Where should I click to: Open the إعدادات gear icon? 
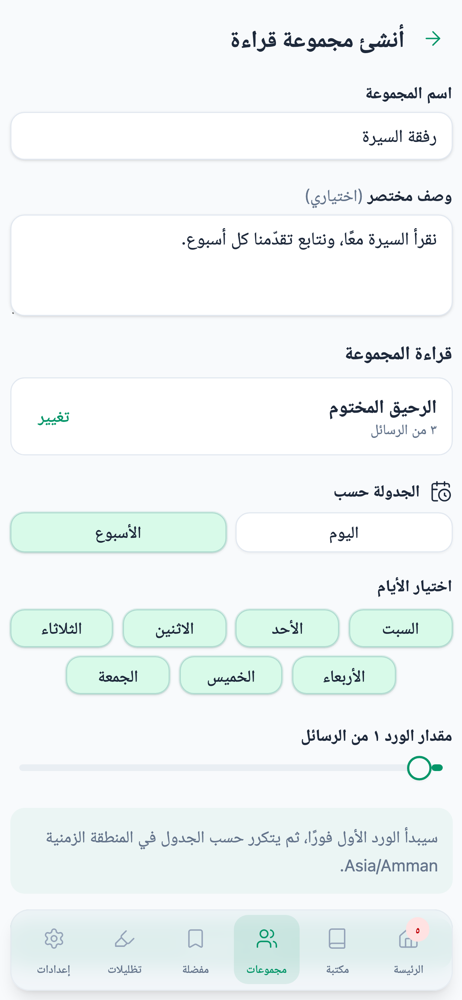click(54, 939)
